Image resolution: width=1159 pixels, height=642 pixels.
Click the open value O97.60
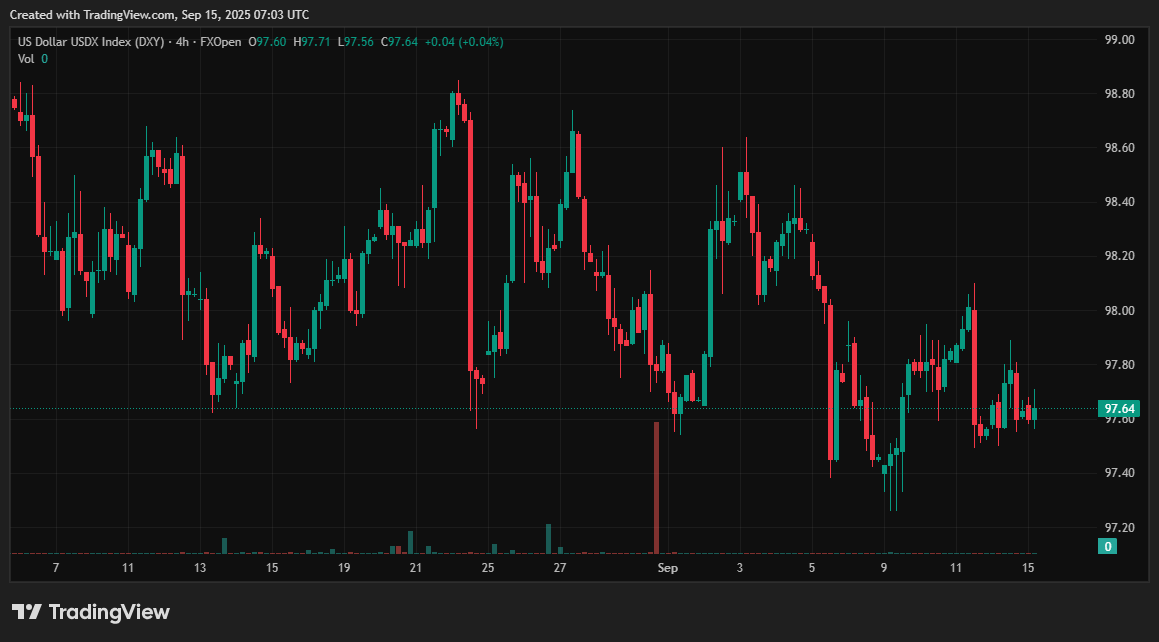267,42
